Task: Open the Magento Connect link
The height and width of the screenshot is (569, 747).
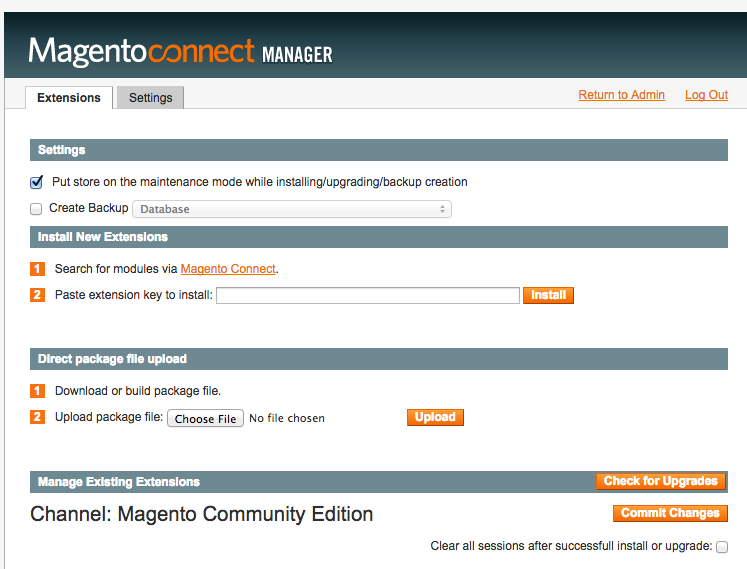Action: [x=228, y=269]
